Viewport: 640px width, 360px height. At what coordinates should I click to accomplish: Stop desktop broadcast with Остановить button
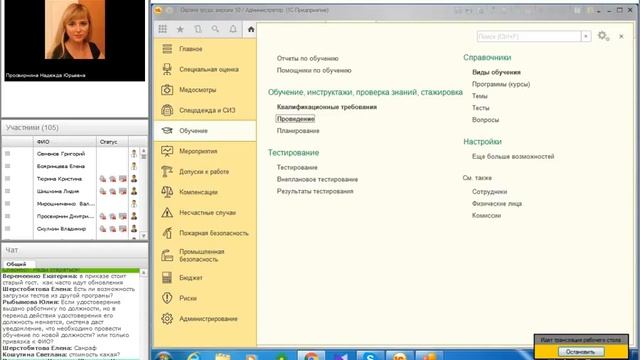[x=580, y=351]
